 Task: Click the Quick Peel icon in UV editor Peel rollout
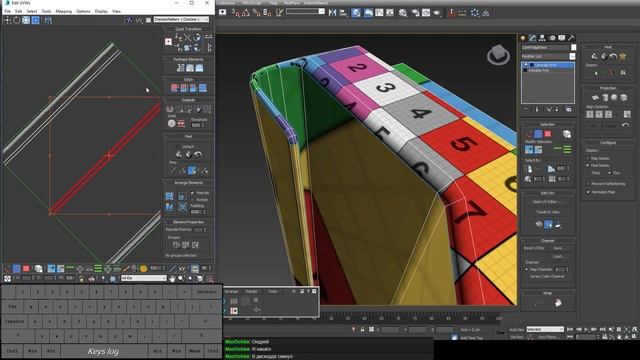[179, 154]
